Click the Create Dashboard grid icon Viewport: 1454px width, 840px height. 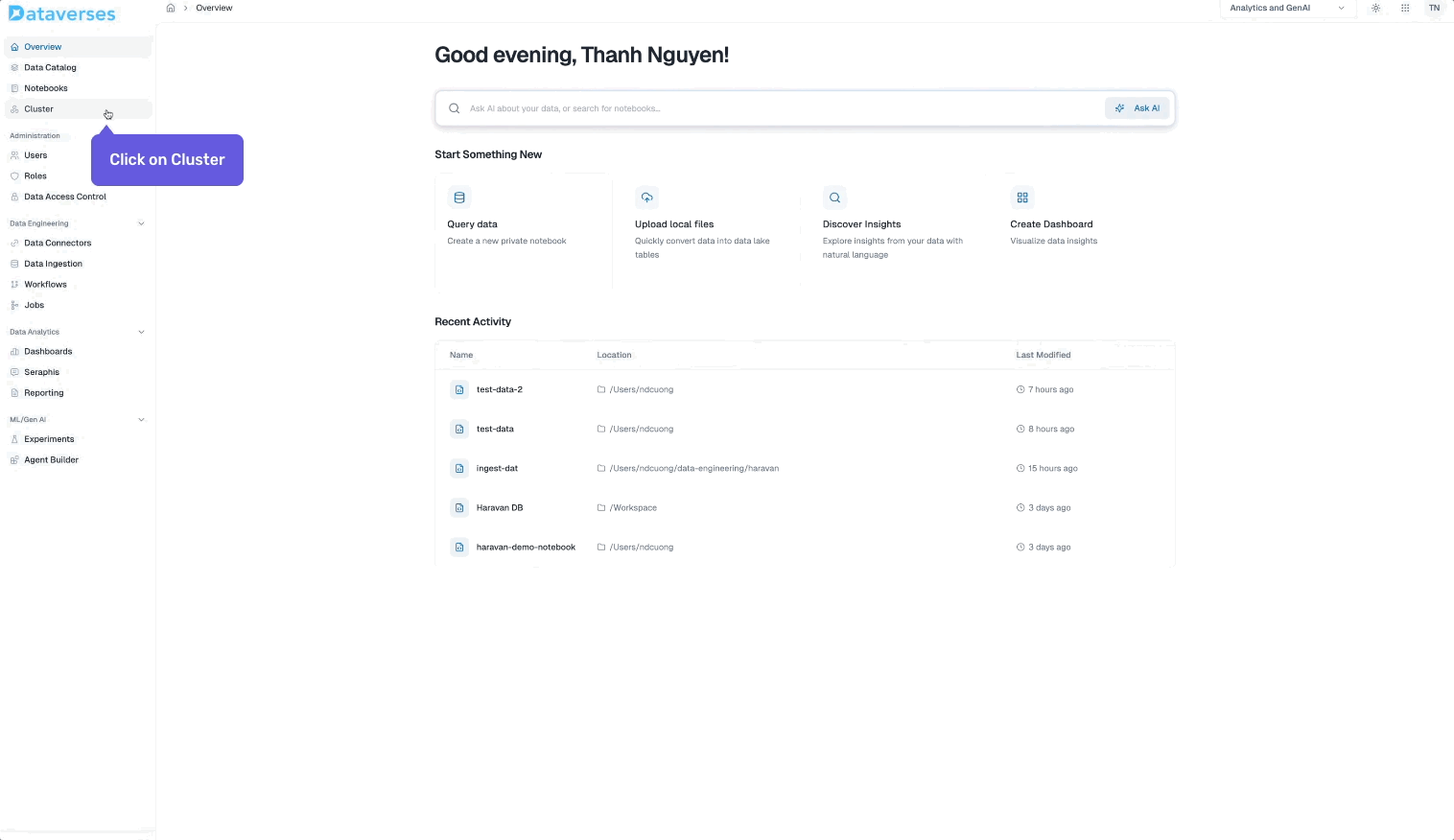[1022, 198]
